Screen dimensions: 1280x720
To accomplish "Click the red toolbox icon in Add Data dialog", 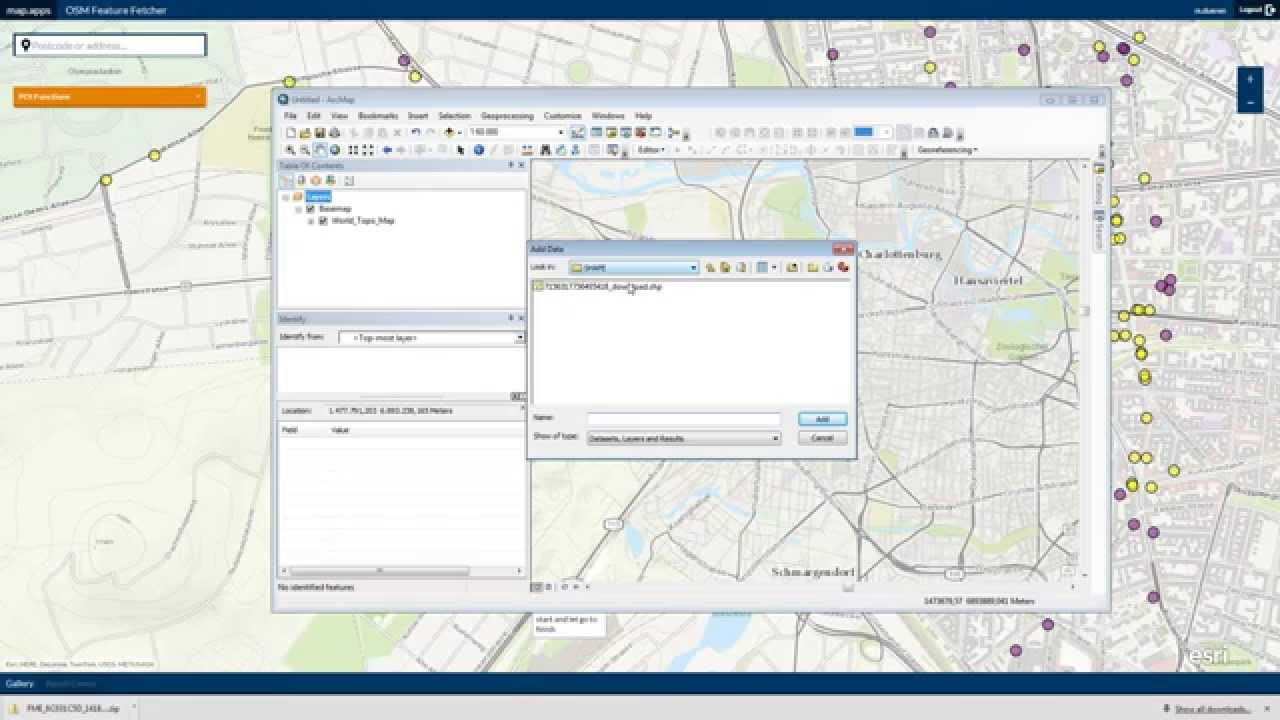I will coord(843,267).
